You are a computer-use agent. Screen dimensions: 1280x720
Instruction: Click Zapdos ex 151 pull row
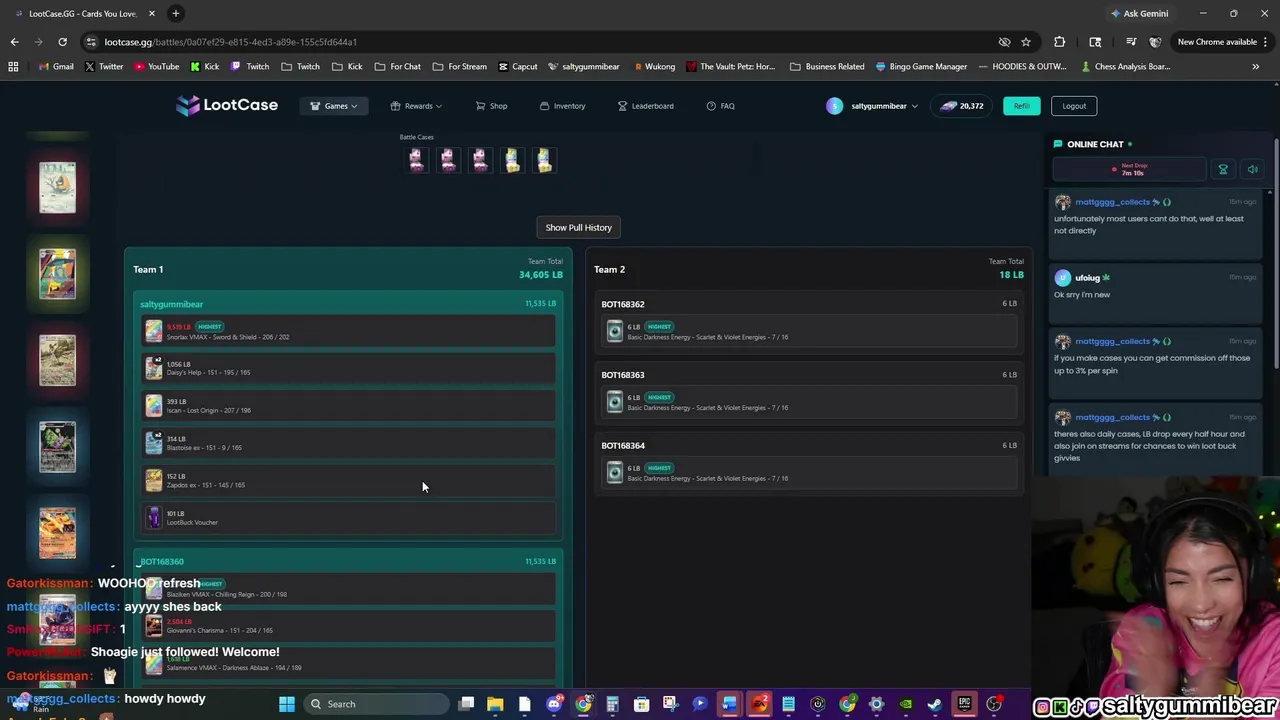pyautogui.click(x=348, y=481)
